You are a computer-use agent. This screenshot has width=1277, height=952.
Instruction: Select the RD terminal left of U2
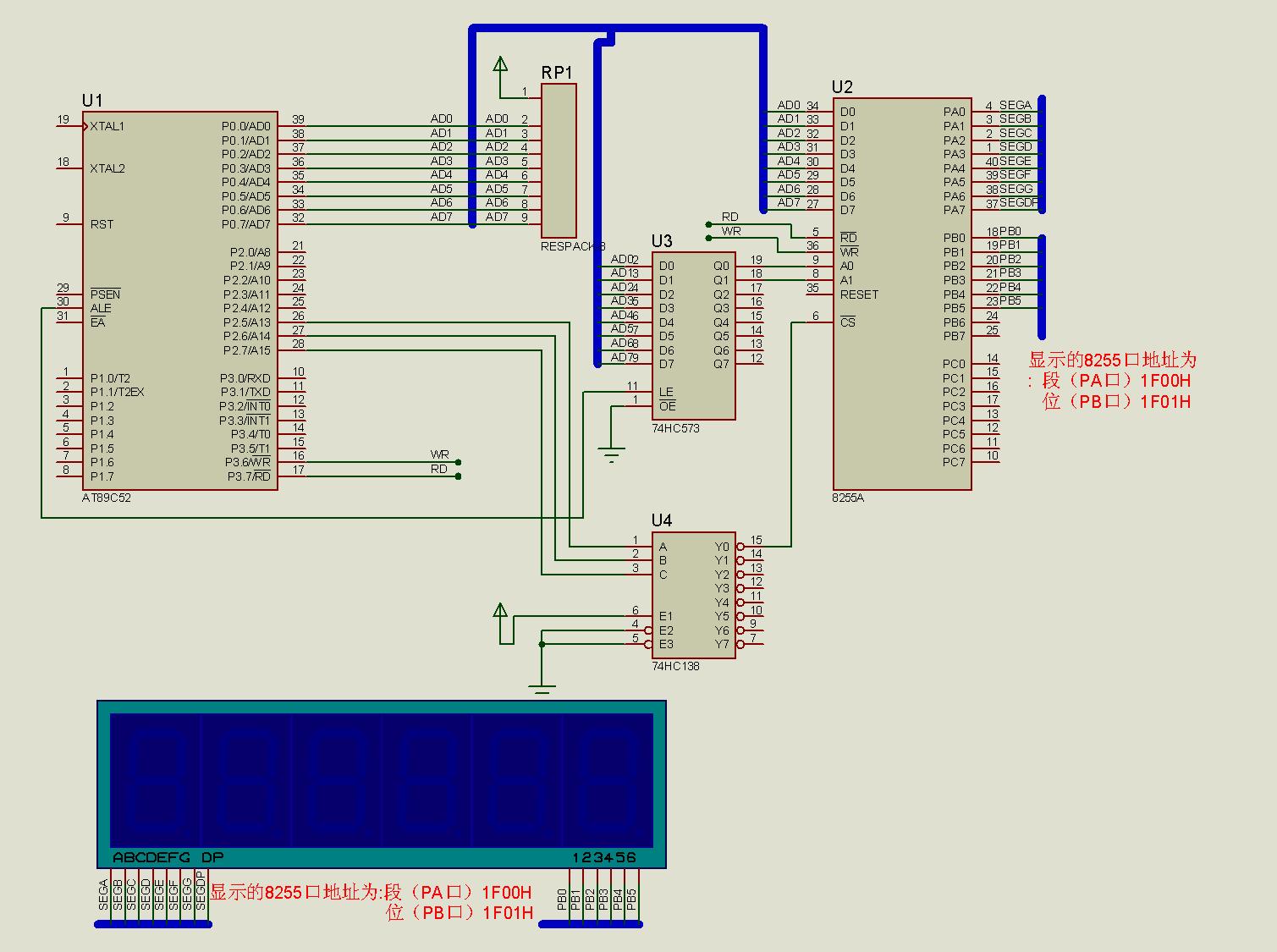(x=708, y=224)
